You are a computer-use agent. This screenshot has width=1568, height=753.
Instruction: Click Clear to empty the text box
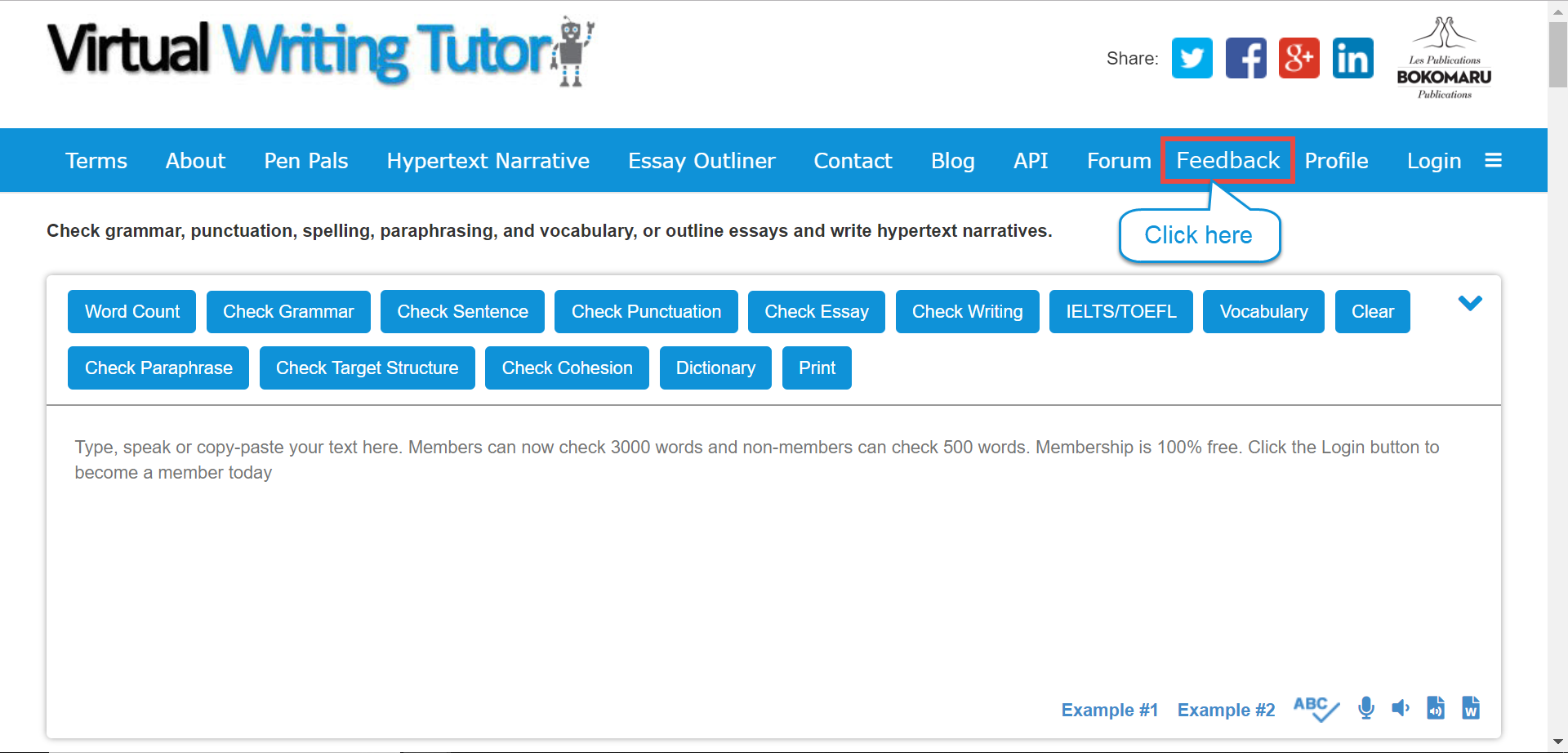point(1372,311)
